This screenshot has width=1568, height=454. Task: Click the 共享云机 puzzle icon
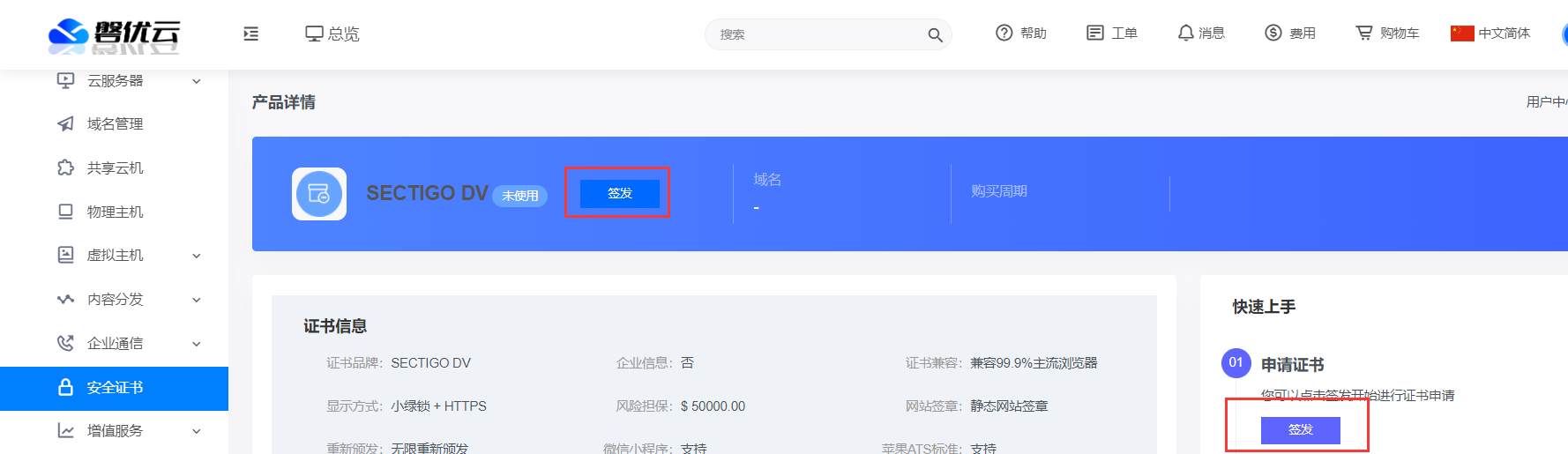(66, 167)
